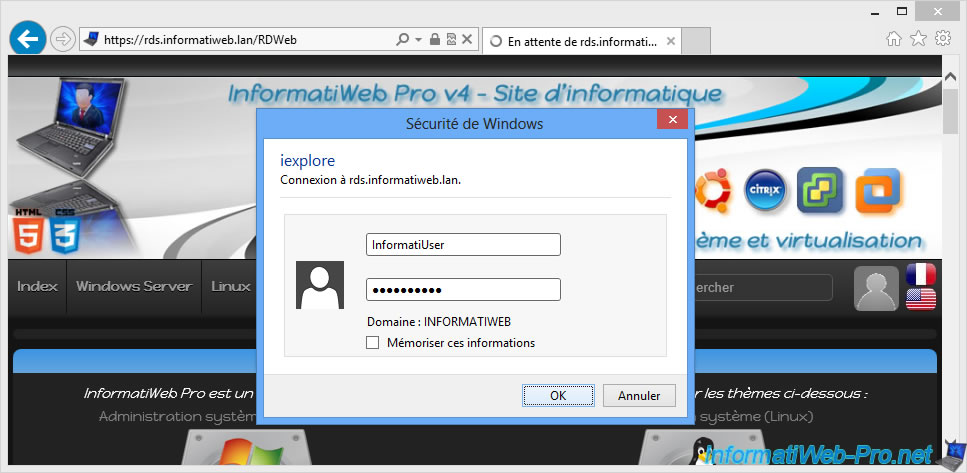Open Favorites with the star icon
The image size is (967, 473).
(x=918, y=39)
